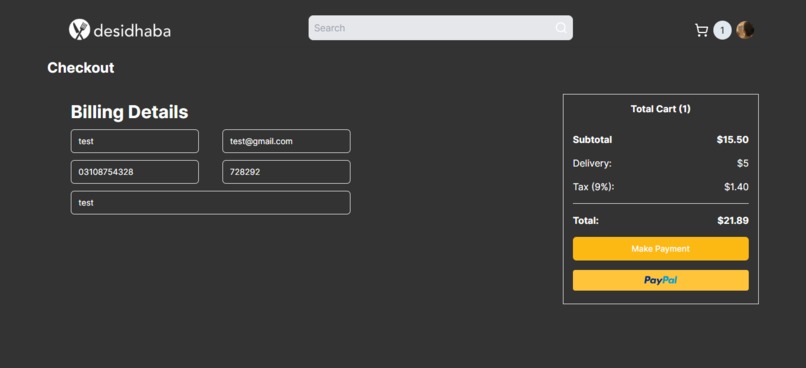This screenshot has height=368, width=806.
Task: Click the Make Payment button
Action: point(661,249)
